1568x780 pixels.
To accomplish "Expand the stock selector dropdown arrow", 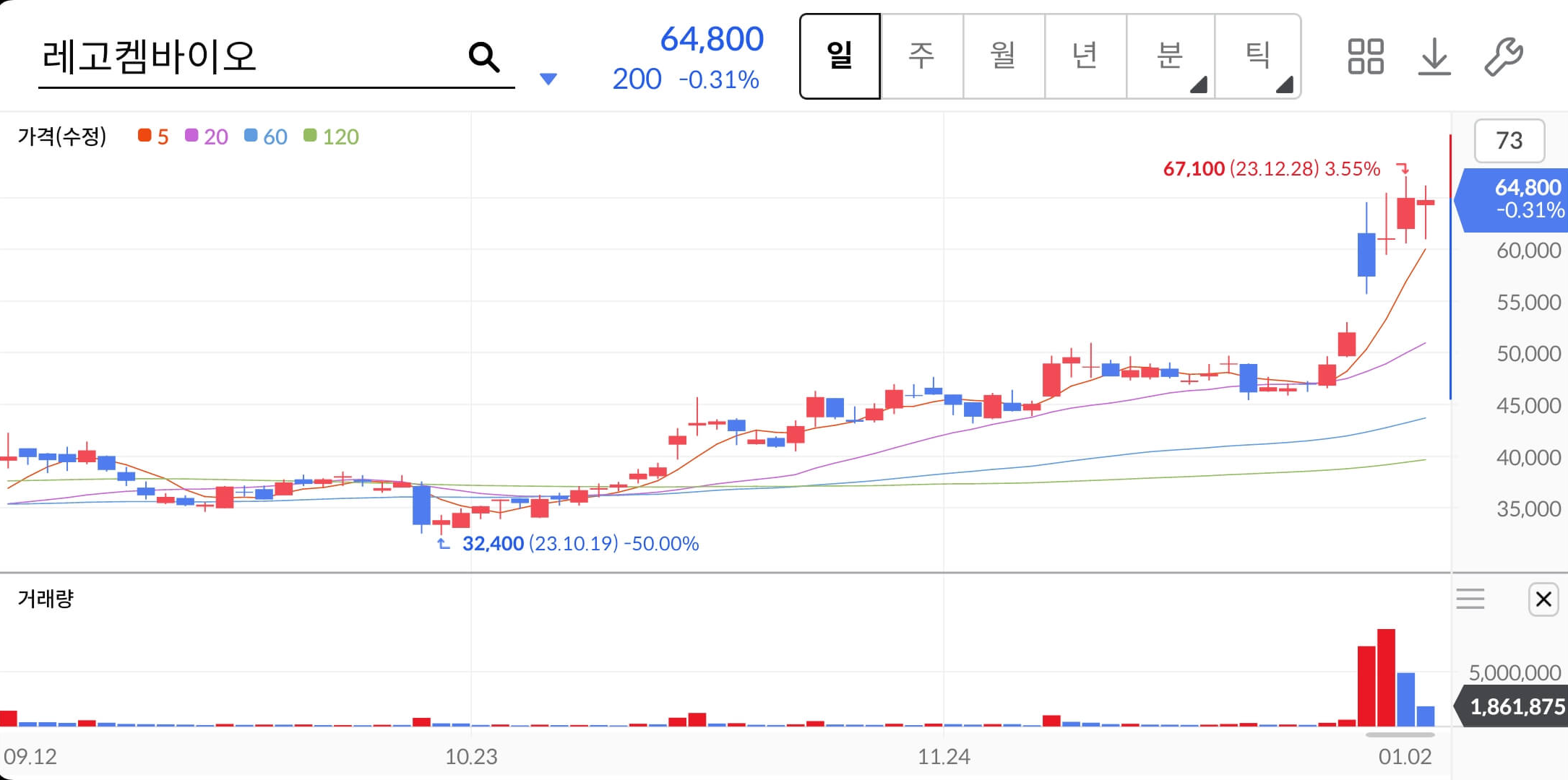I will pyautogui.click(x=548, y=79).
